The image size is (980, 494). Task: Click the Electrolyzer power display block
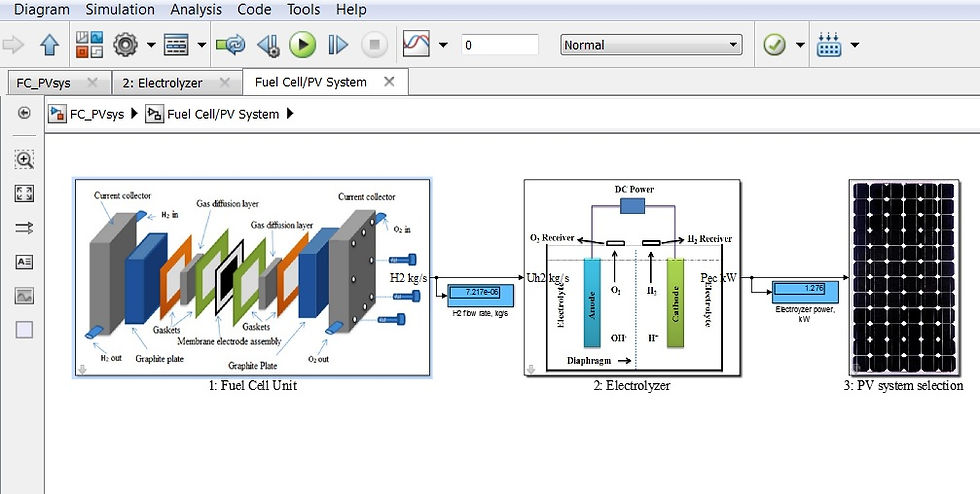(806, 292)
